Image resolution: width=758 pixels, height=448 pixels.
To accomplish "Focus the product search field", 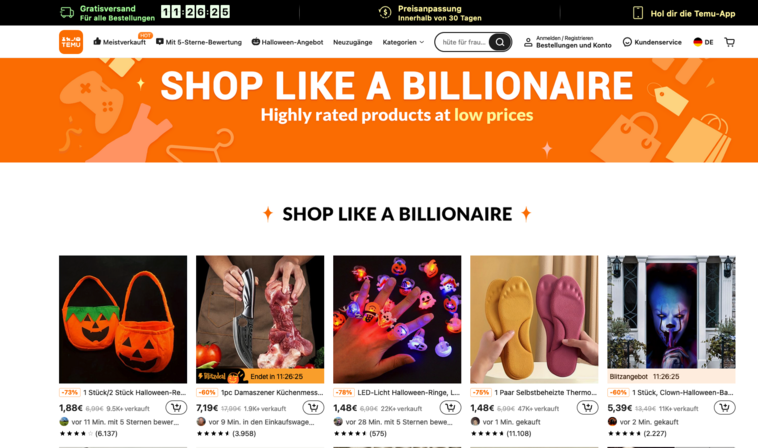I will pyautogui.click(x=464, y=42).
